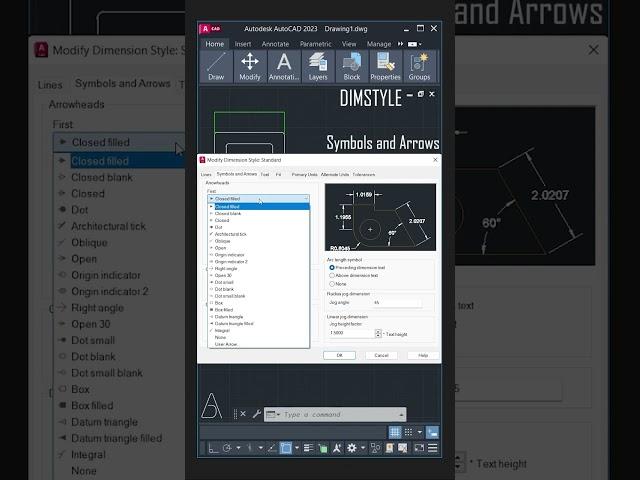Toggle dynamic input status bar icon
This screenshot has width=640, height=480.
tap(432, 432)
